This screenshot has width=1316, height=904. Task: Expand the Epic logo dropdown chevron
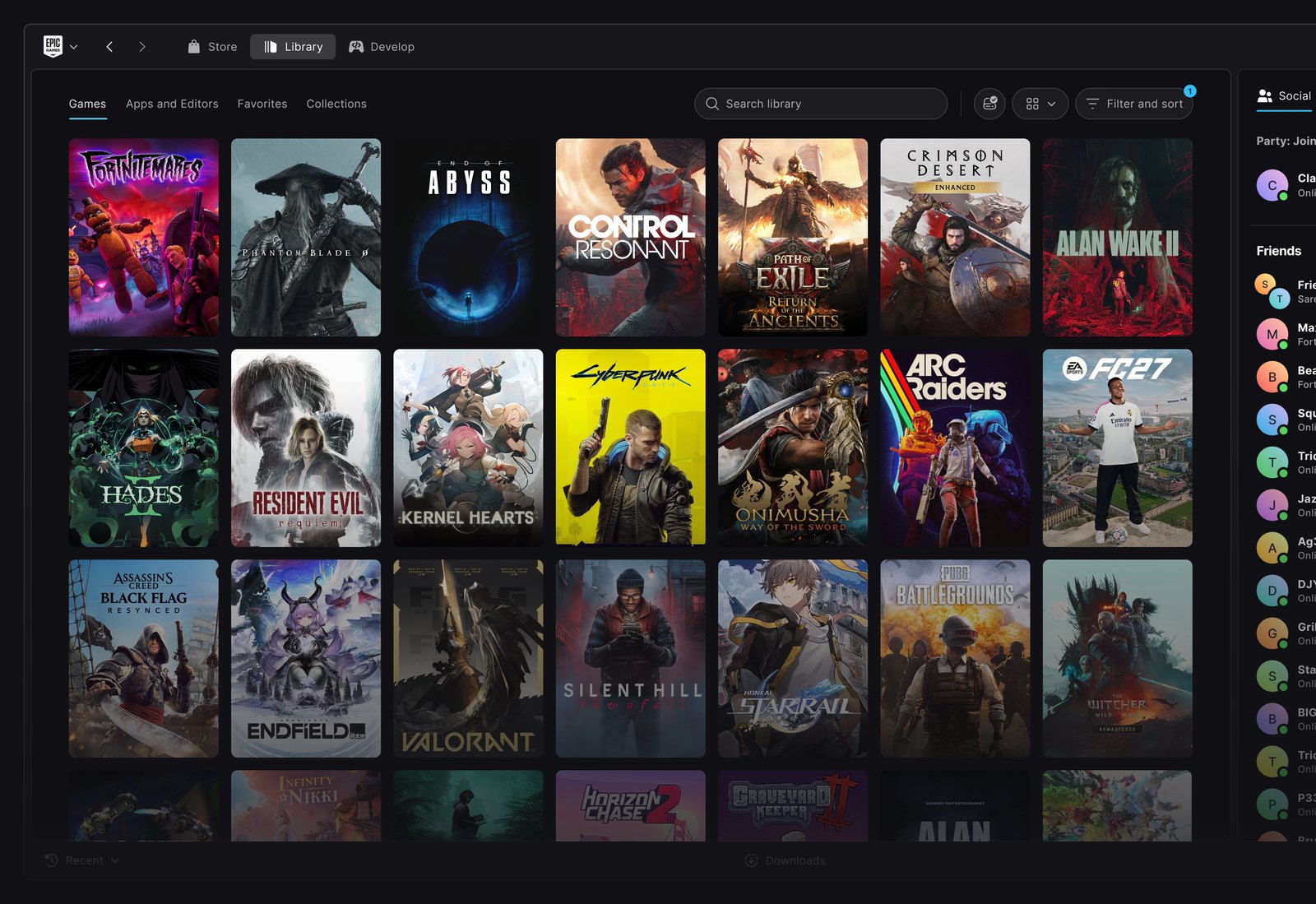pyautogui.click(x=74, y=47)
